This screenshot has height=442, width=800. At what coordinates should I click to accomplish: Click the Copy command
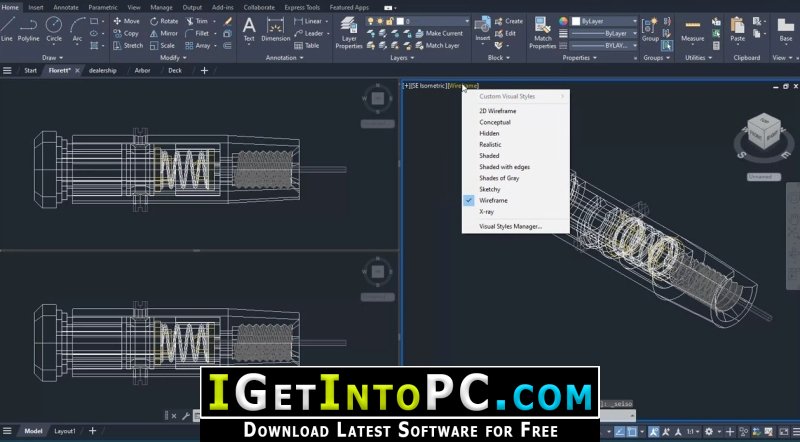coord(126,33)
